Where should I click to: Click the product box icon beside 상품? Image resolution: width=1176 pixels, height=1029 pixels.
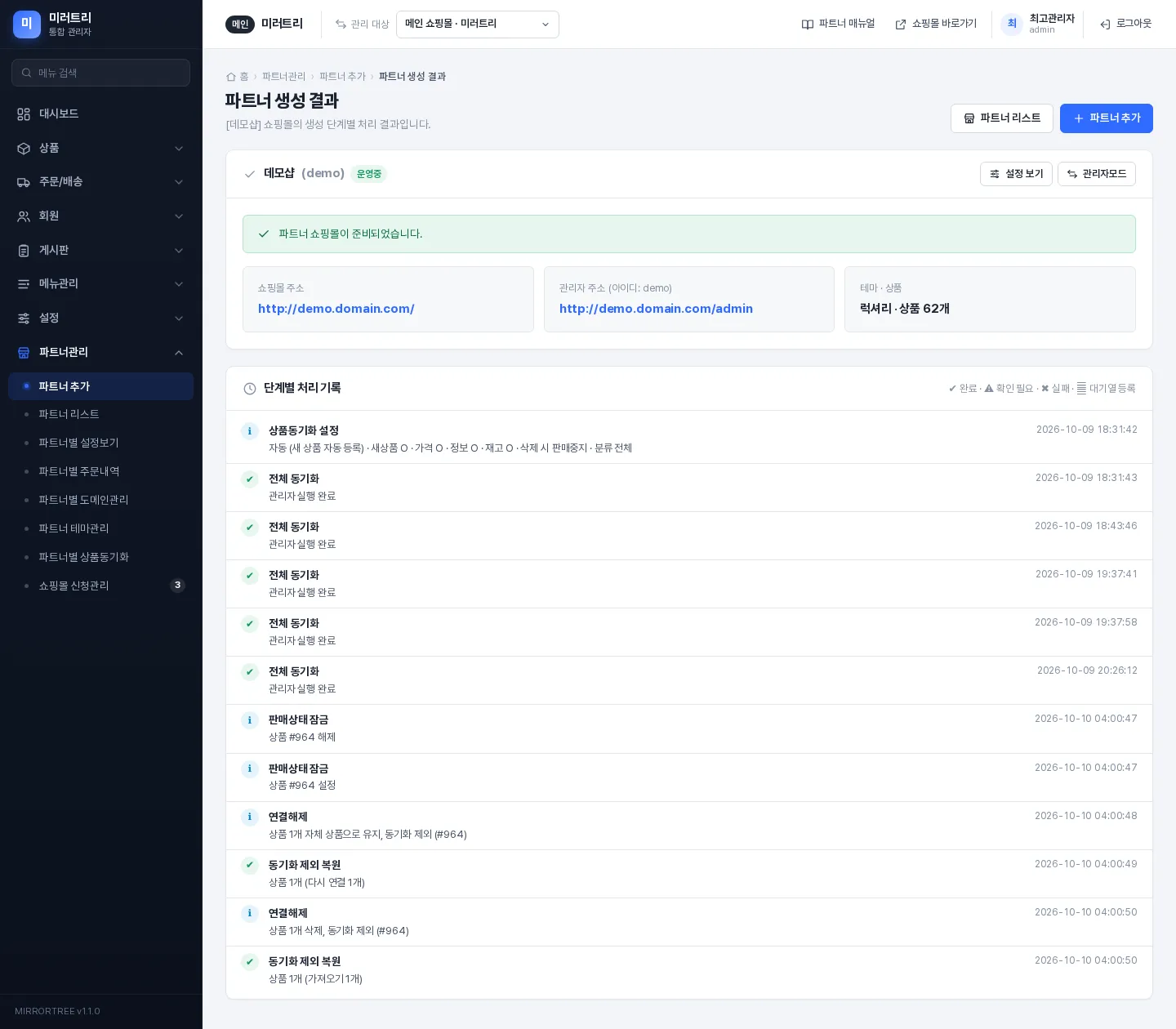[24, 149]
